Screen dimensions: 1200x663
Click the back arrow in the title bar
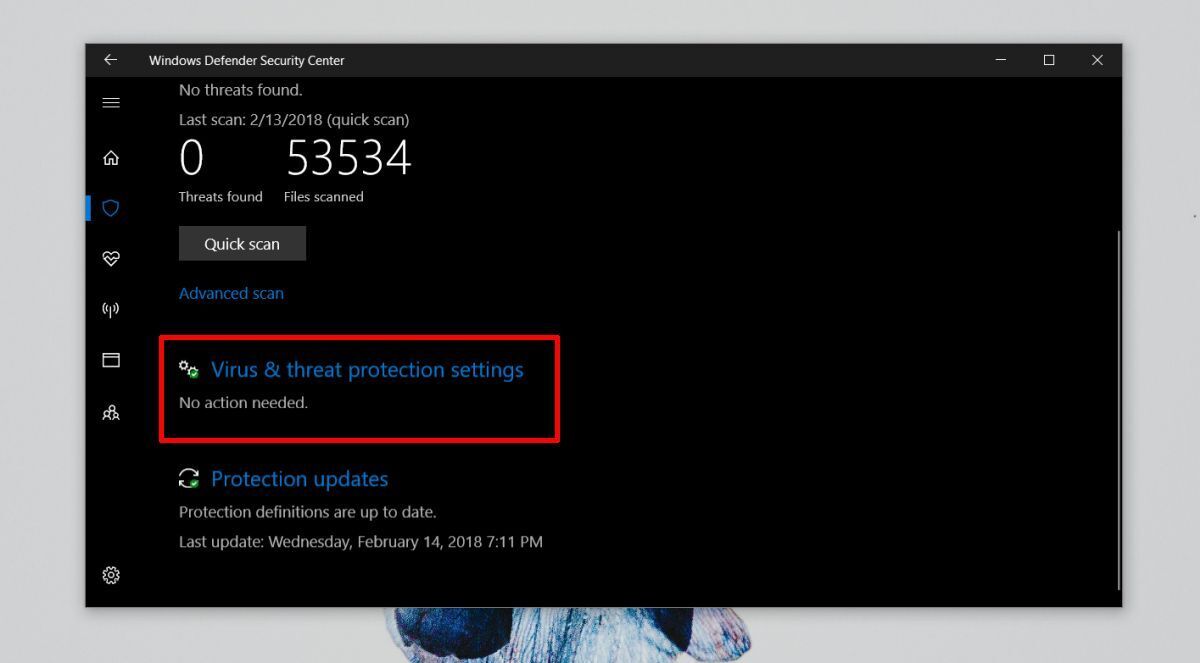(110, 60)
